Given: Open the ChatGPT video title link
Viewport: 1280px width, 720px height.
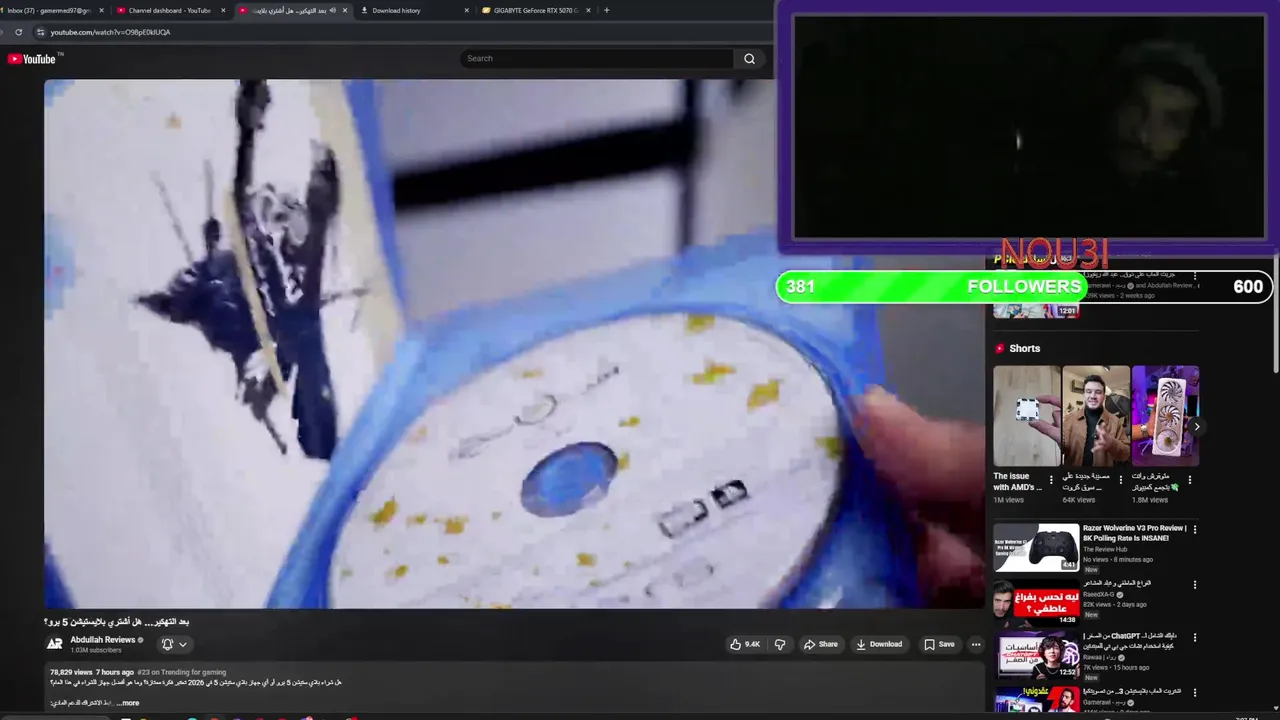Looking at the screenshot, I should (x=1132, y=641).
